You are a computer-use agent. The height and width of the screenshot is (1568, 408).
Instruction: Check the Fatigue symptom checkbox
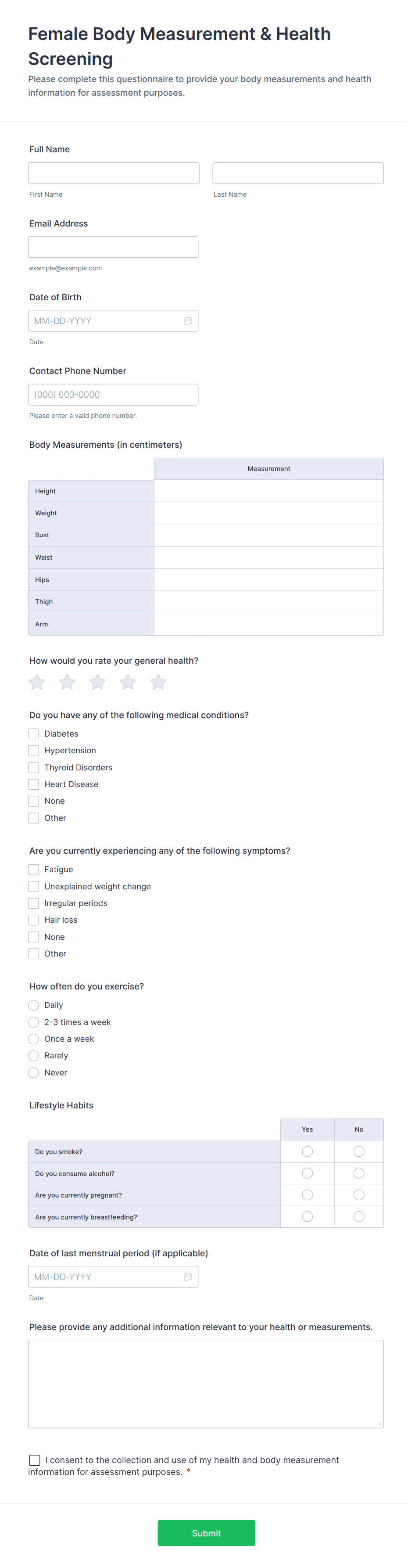coord(34,870)
